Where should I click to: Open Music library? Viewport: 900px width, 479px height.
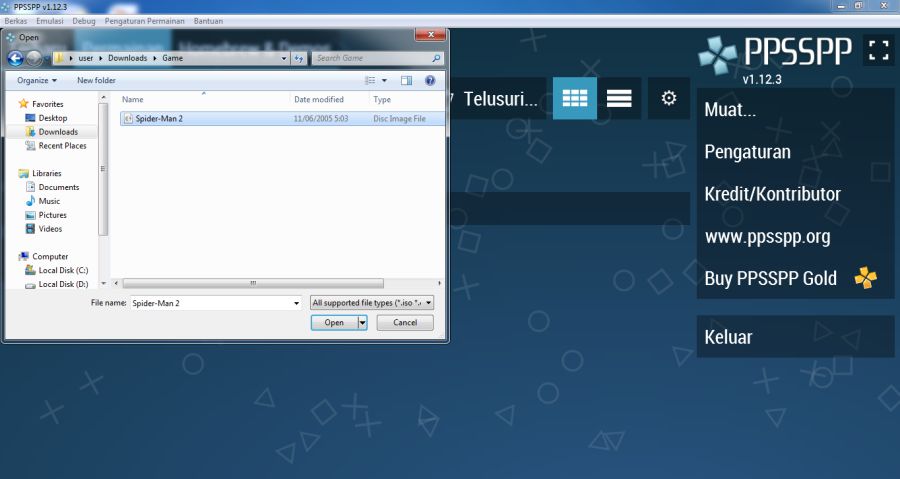49,201
